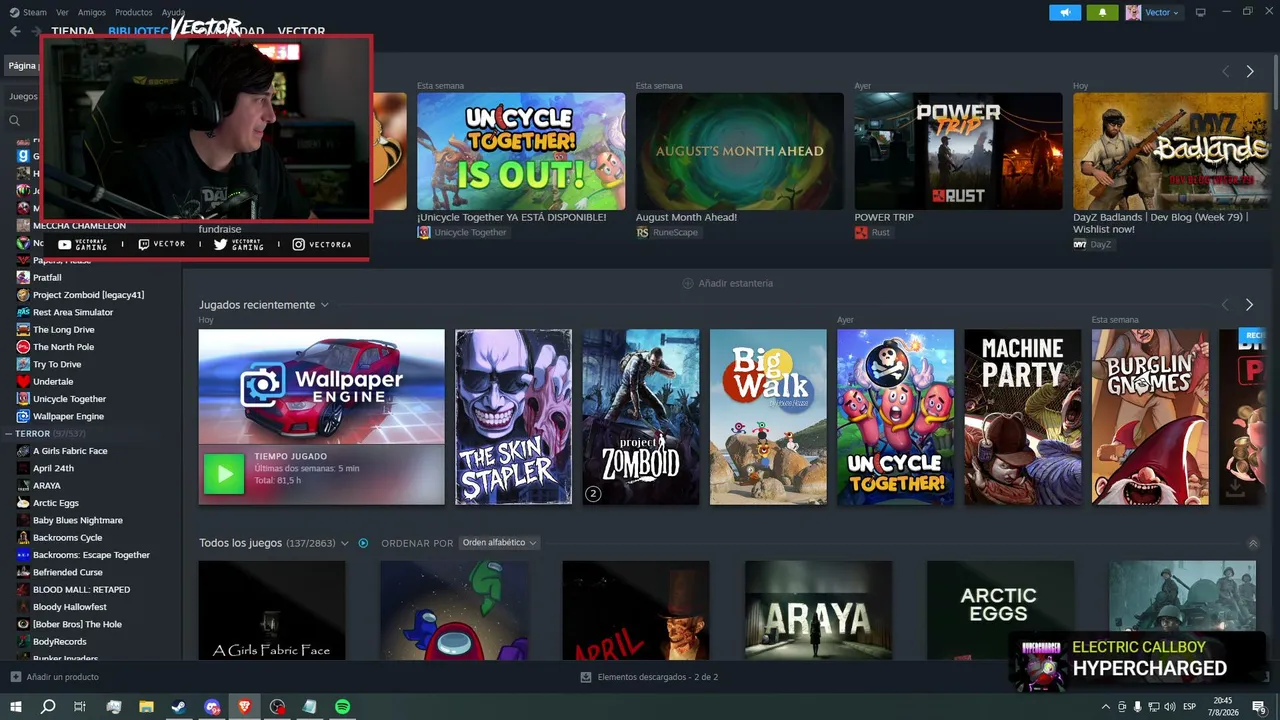This screenshot has width=1280, height=720.
Task: Click the Unicycle Together icon under the news
Action: coord(424,232)
